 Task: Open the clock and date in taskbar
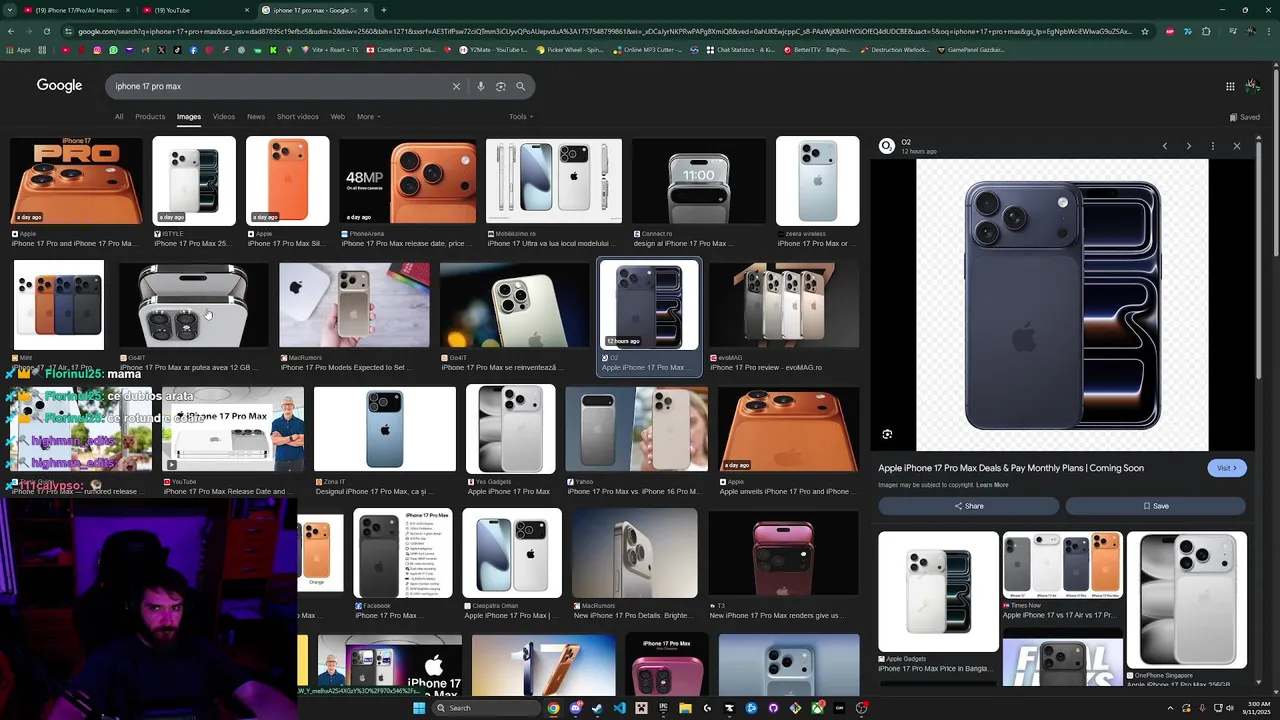pyautogui.click(x=1256, y=708)
